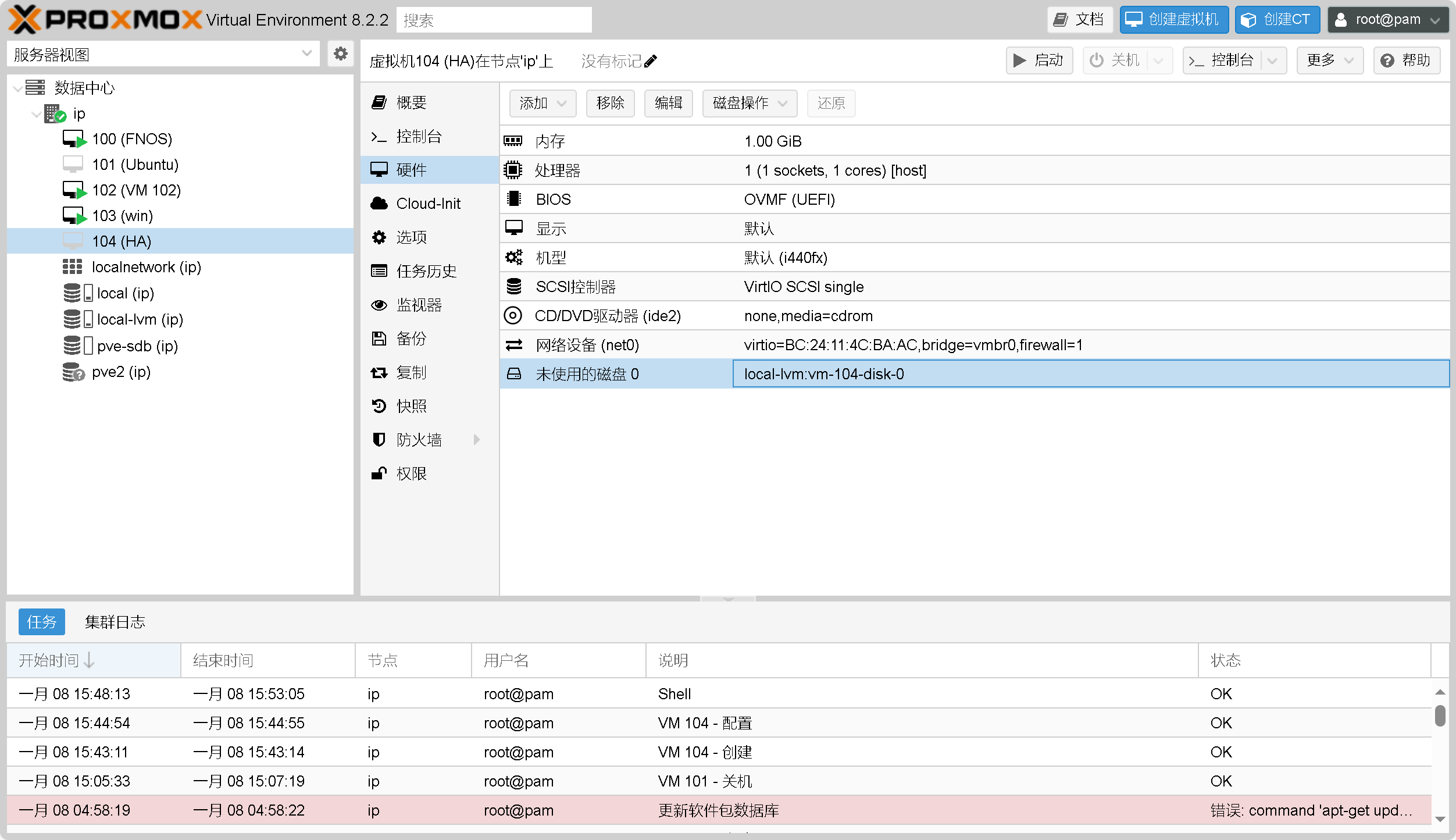Click the task log scrollbar thumb
The width and height of the screenshot is (1456, 840).
[x=1440, y=716]
